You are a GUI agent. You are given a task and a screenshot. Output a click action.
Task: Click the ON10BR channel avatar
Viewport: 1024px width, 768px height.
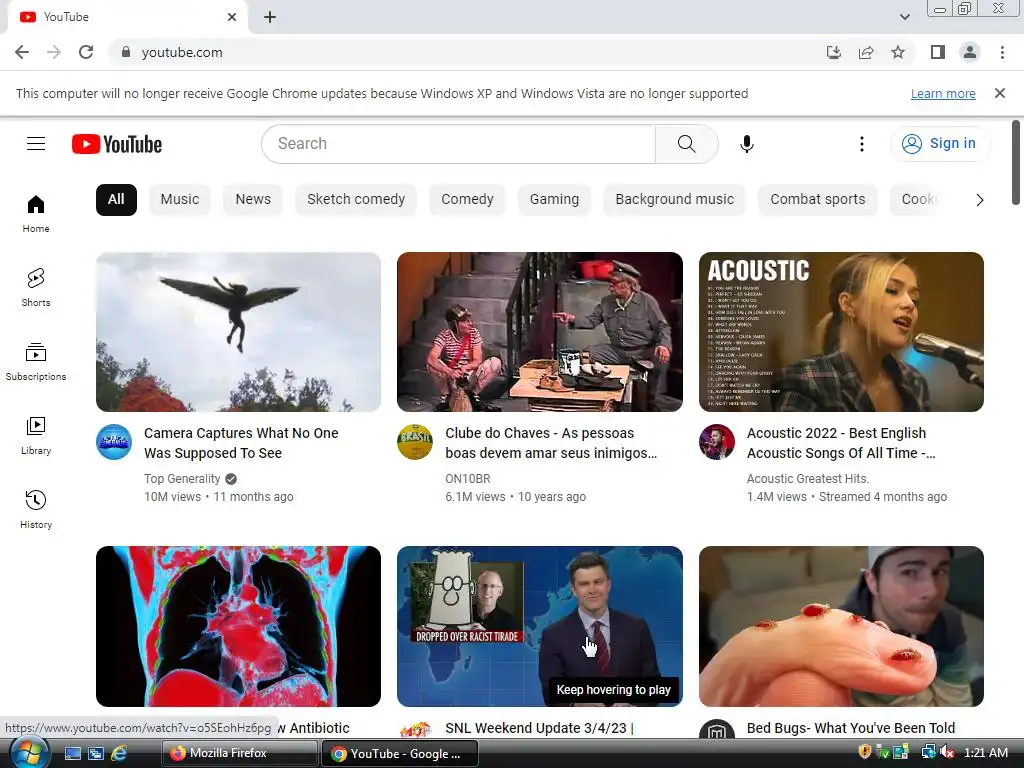(415, 442)
